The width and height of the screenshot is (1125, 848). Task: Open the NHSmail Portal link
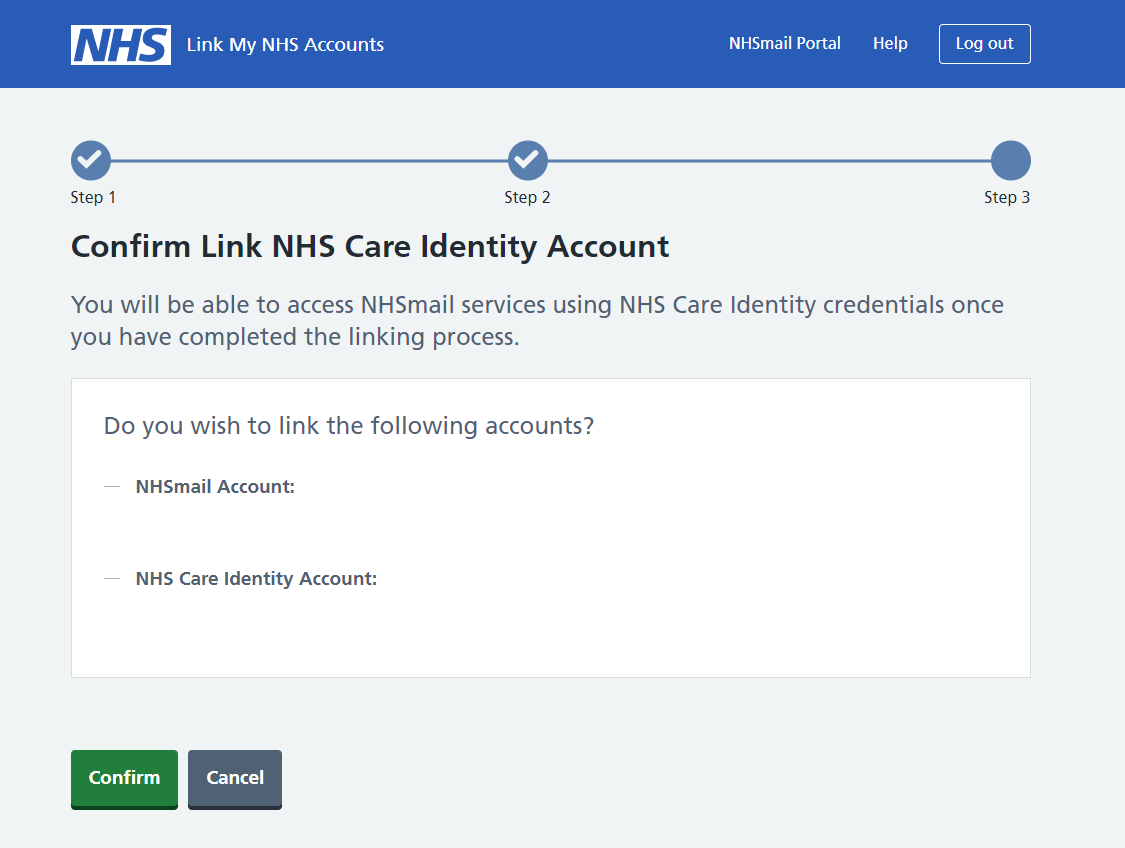click(x=784, y=44)
